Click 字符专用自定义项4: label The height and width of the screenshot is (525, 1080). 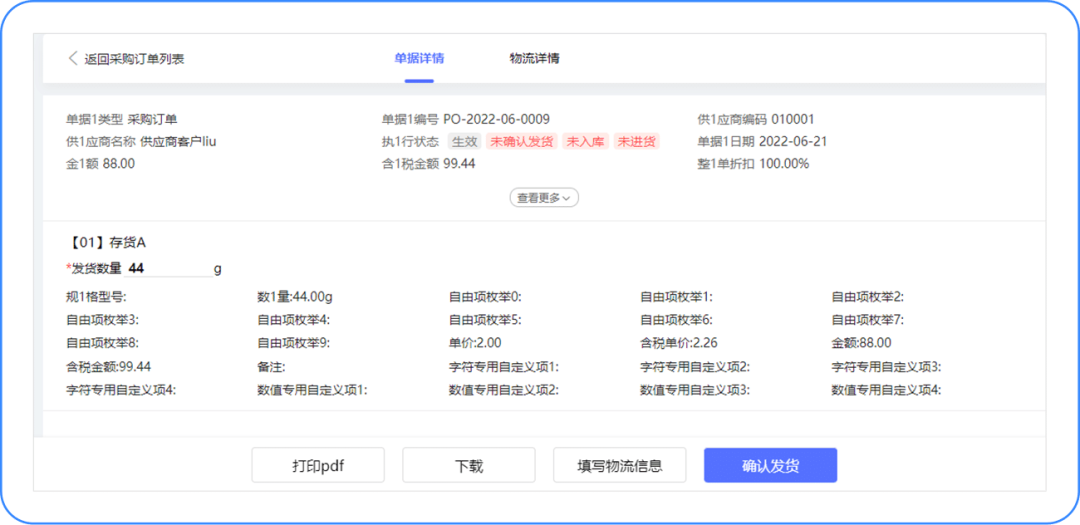(121, 389)
